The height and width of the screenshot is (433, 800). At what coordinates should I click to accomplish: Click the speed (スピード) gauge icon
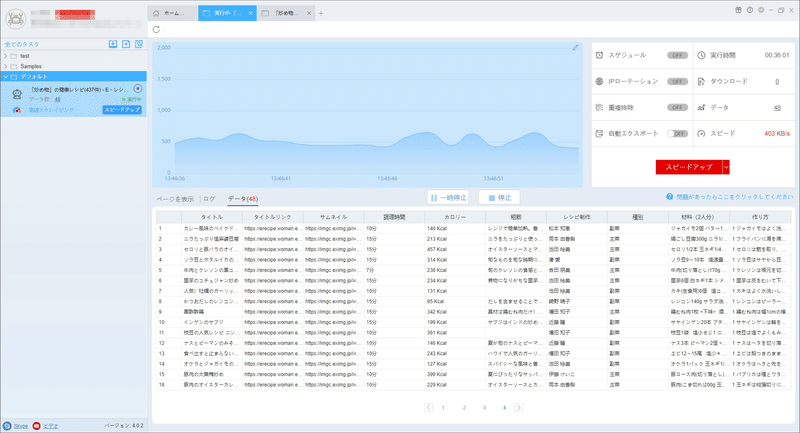702,134
